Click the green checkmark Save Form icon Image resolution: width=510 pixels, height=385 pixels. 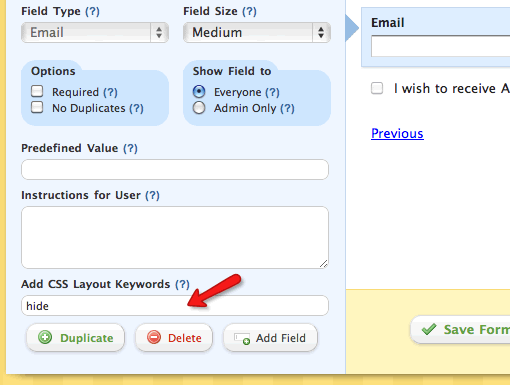429,329
